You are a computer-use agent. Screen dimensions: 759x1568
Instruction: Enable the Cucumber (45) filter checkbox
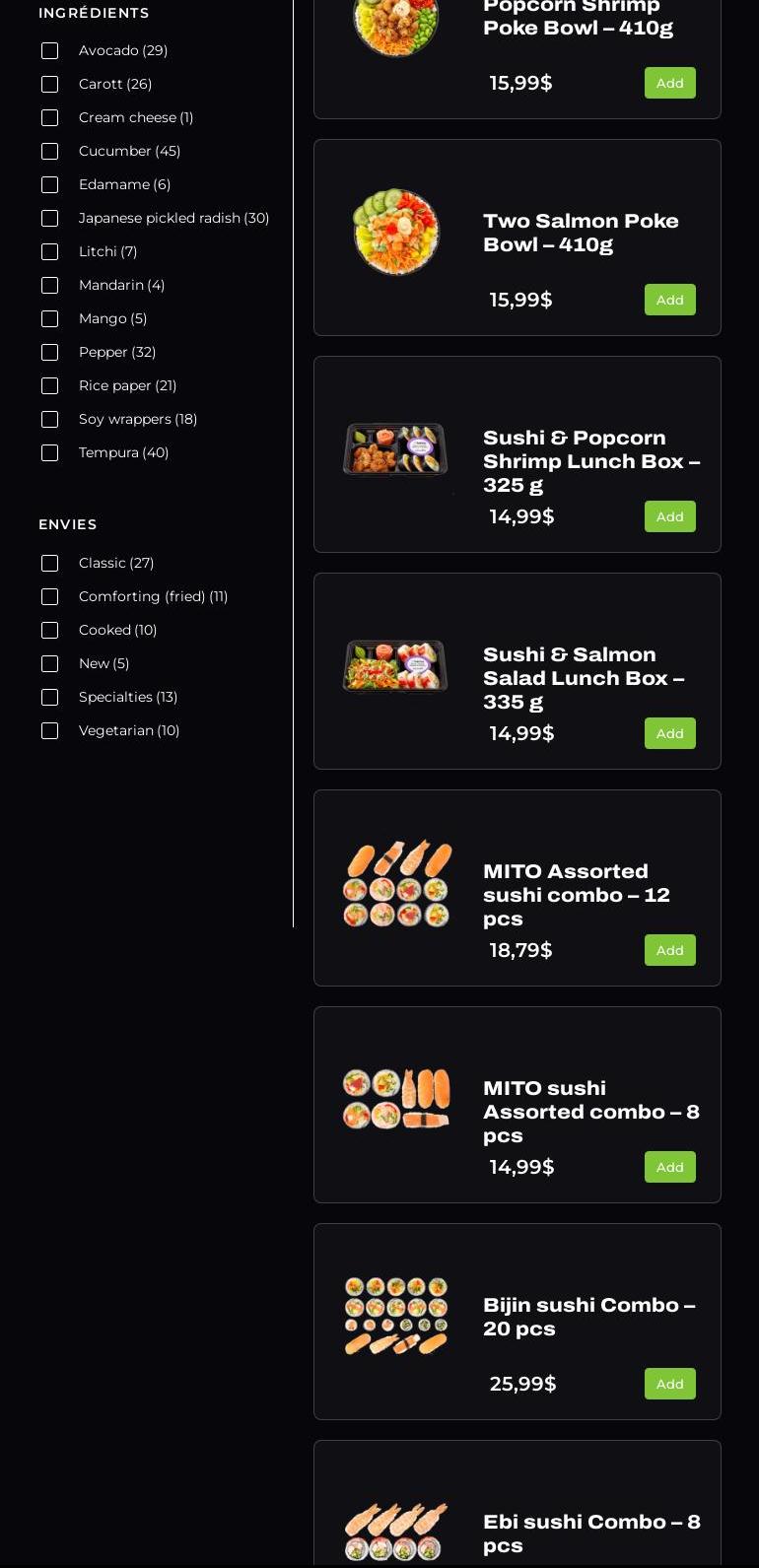click(x=49, y=151)
